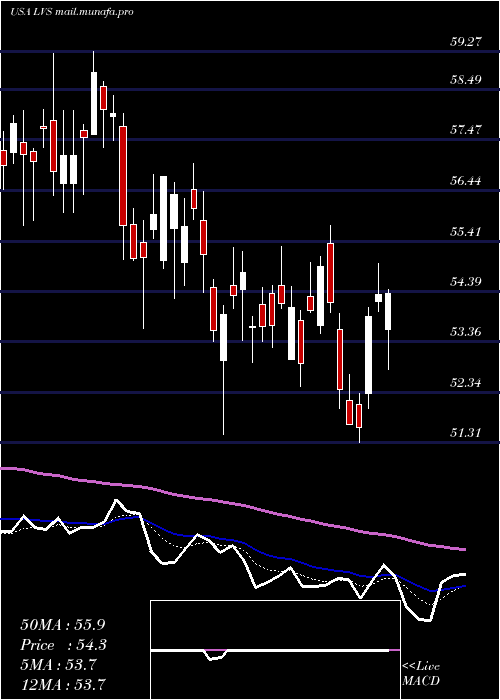Click the 5MA : 53.7 reading
This screenshot has height=700, width=500.
click(58, 665)
